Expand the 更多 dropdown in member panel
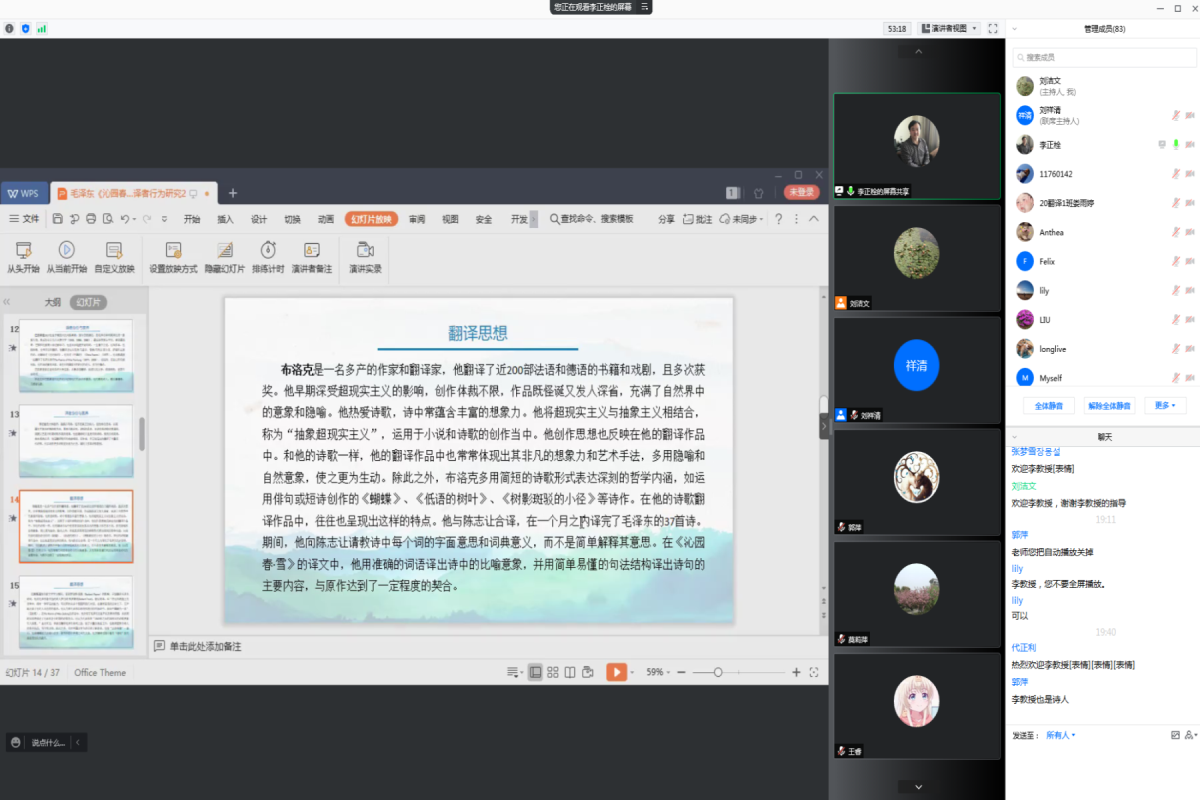 (x=1164, y=405)
